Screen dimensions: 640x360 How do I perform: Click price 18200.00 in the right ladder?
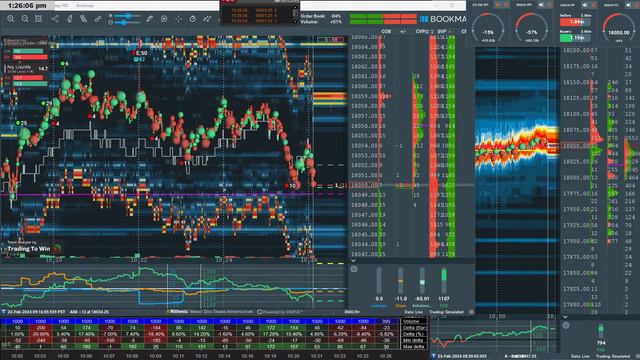click(576, 50)
